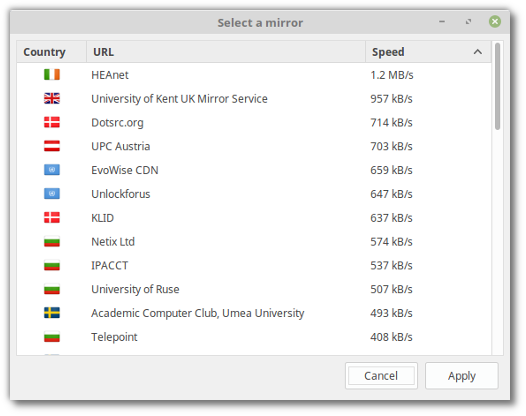Image resolution: width=526 pixels, height=416 pixels.
Task: Cancel the mirror selection dialog
Action: point(381,376)
